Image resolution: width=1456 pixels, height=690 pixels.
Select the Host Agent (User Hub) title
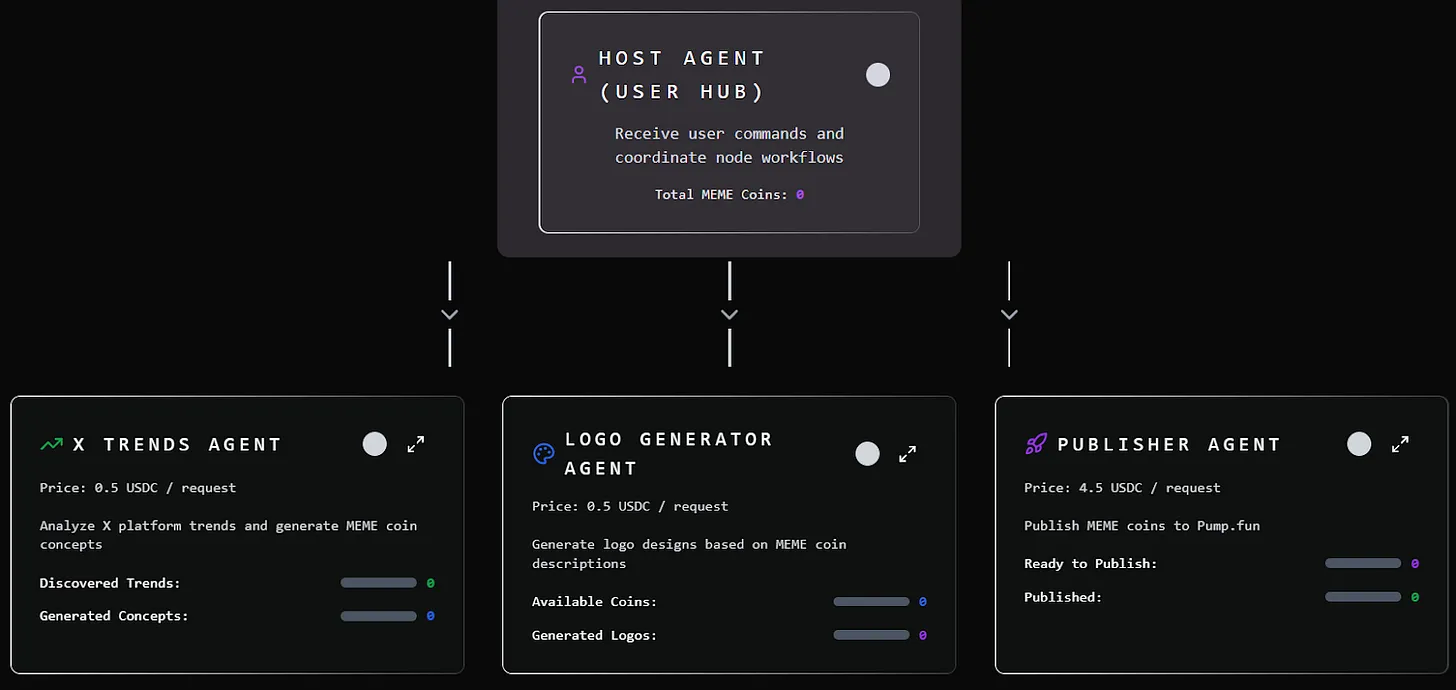pyautogui.click(x=682, y=75)
